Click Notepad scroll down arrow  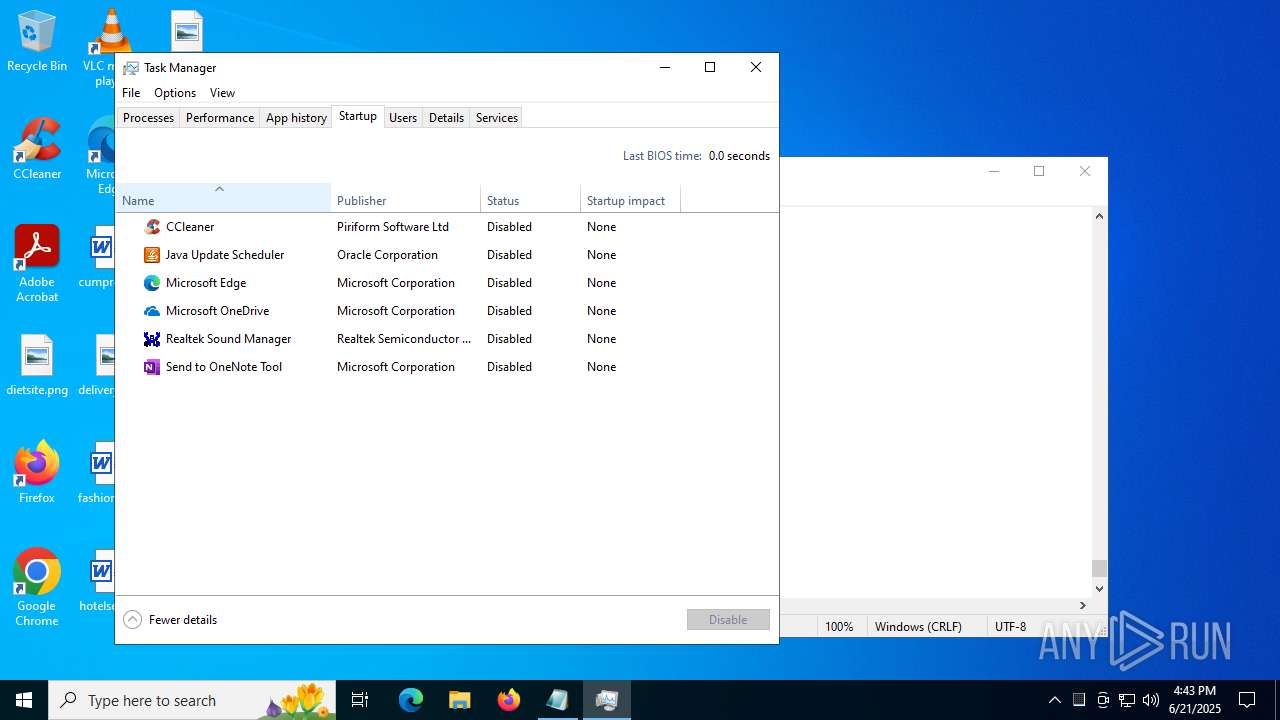(x=1099, y=588)
